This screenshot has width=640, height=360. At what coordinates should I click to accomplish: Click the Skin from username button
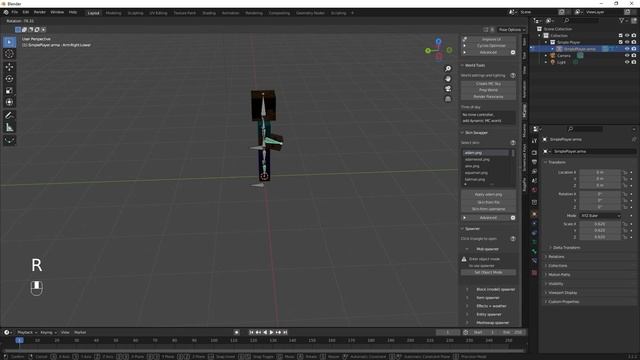click(x=489, y=209)
